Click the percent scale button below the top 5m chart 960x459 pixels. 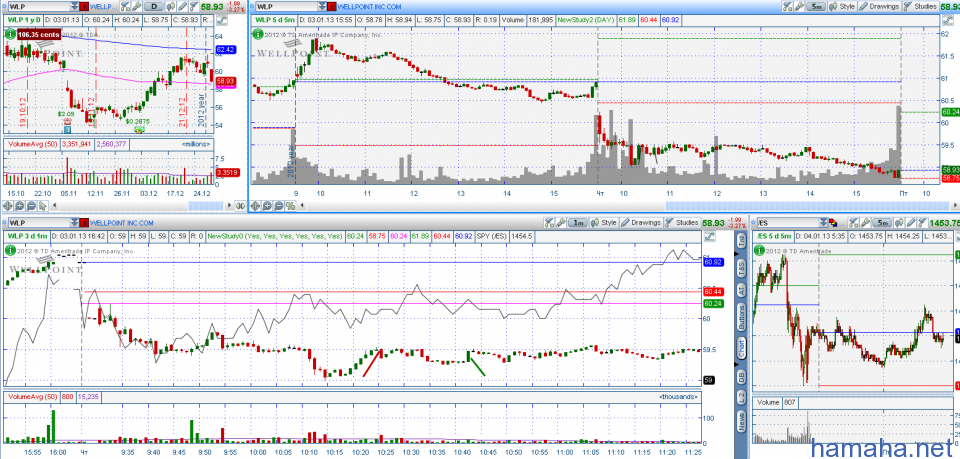point(290,206)
